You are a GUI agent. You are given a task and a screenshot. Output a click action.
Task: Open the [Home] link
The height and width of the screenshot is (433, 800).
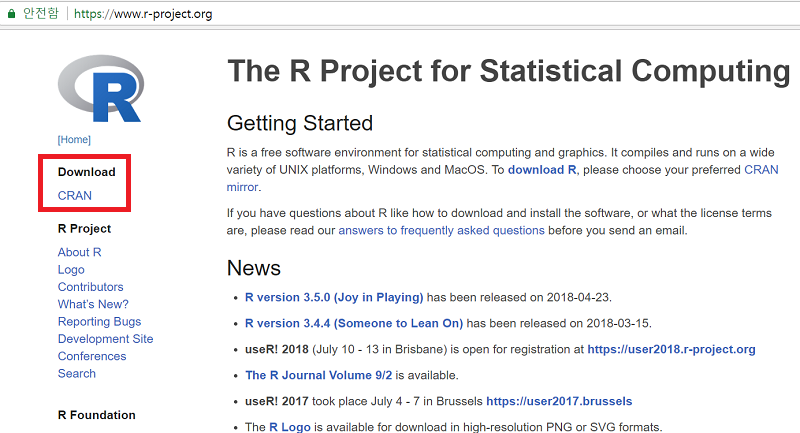[x=74, y=140]
